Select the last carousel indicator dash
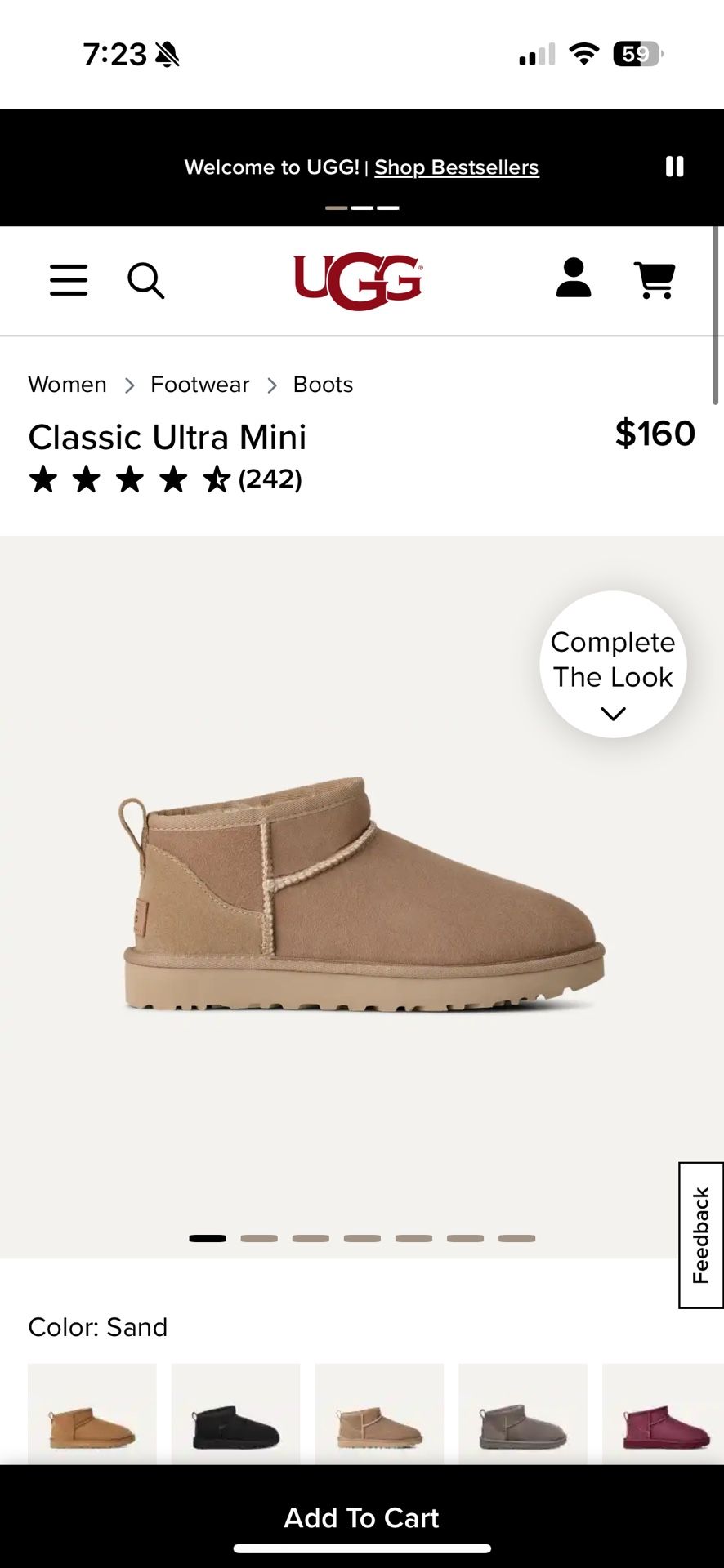724x1568 pixels. point(516,1237)
